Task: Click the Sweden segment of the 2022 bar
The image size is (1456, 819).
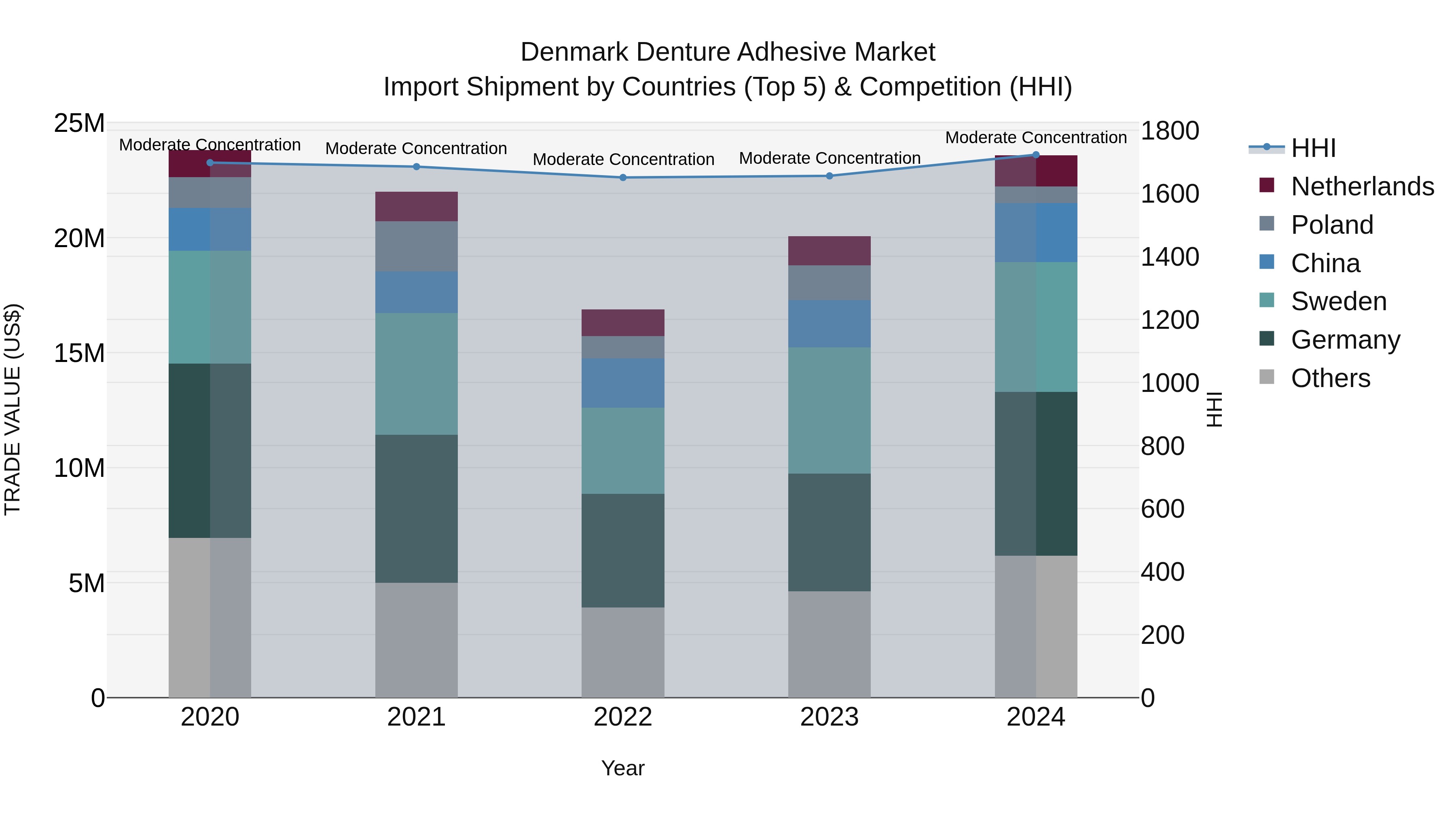Action: tap(623, 451)
